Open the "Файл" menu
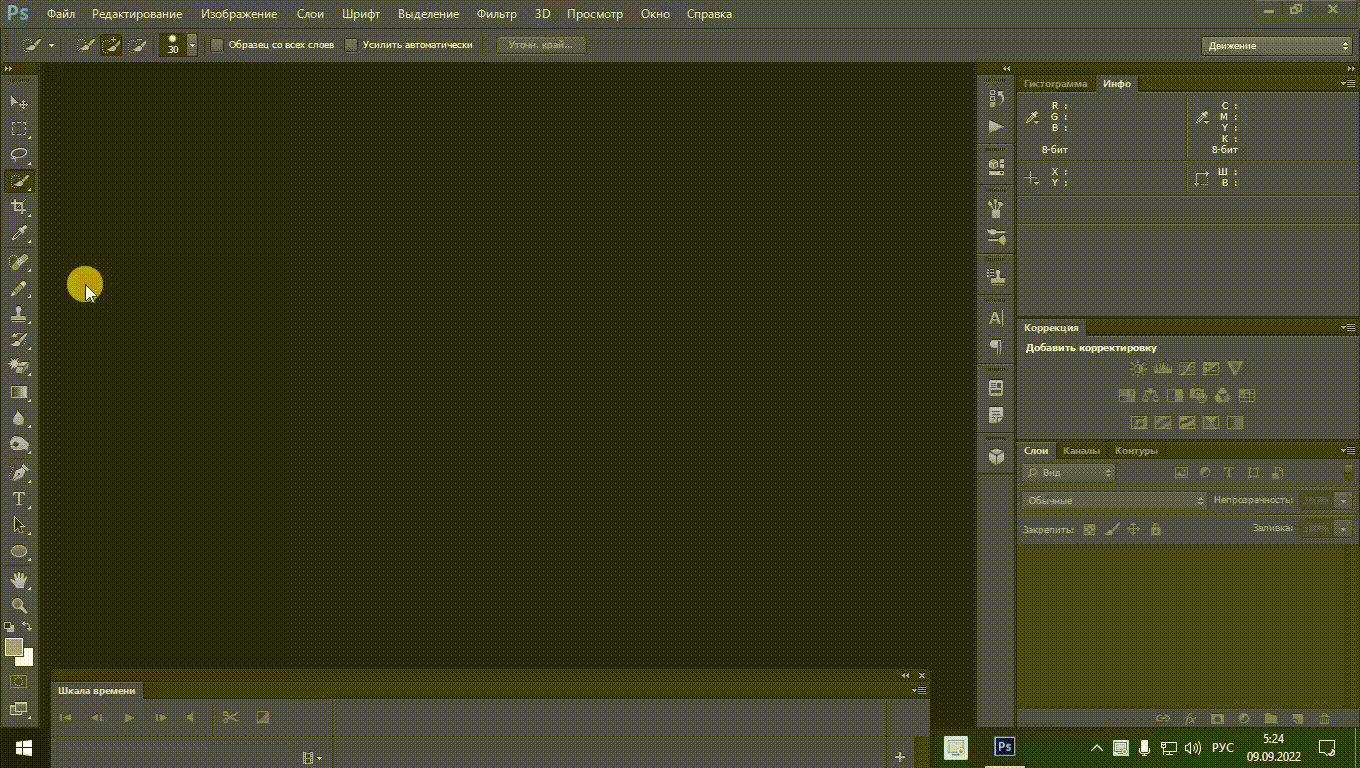 pos(61,14)
